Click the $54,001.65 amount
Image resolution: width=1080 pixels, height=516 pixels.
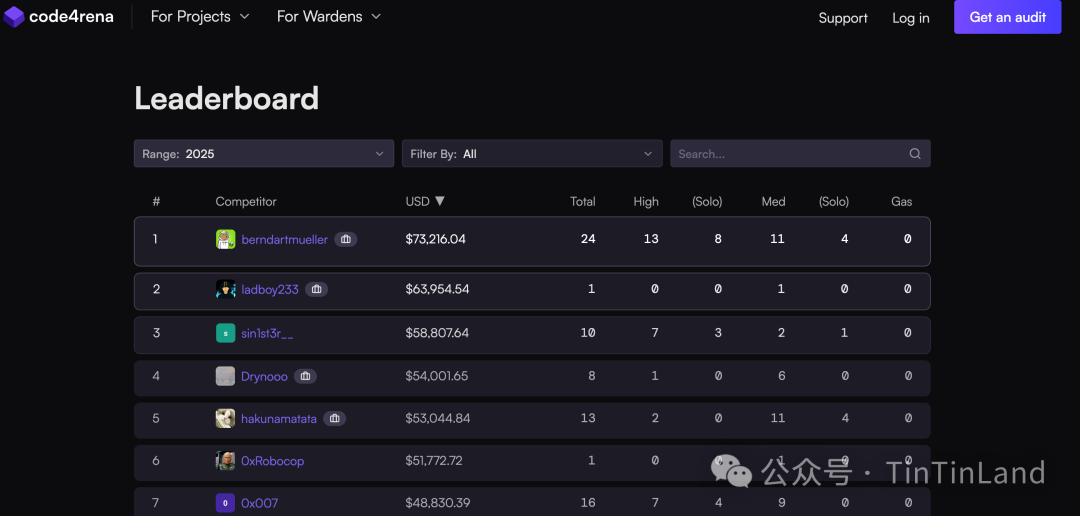pos(437,376)
